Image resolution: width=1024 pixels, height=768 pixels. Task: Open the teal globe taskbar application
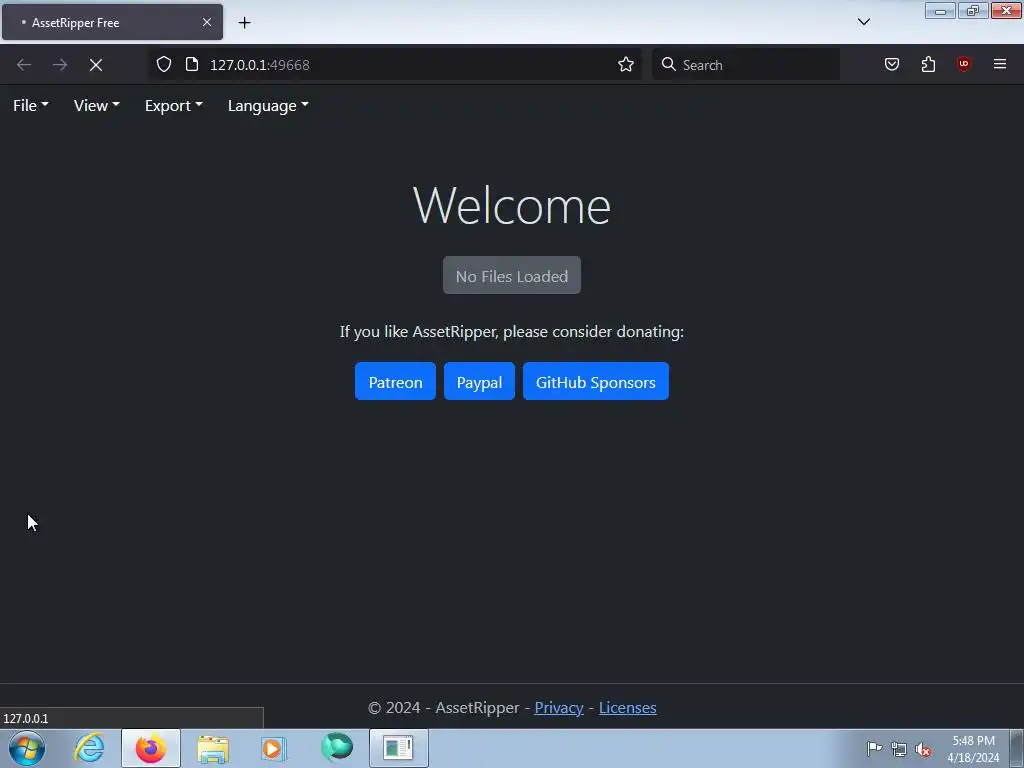click(x=337, y=748)
